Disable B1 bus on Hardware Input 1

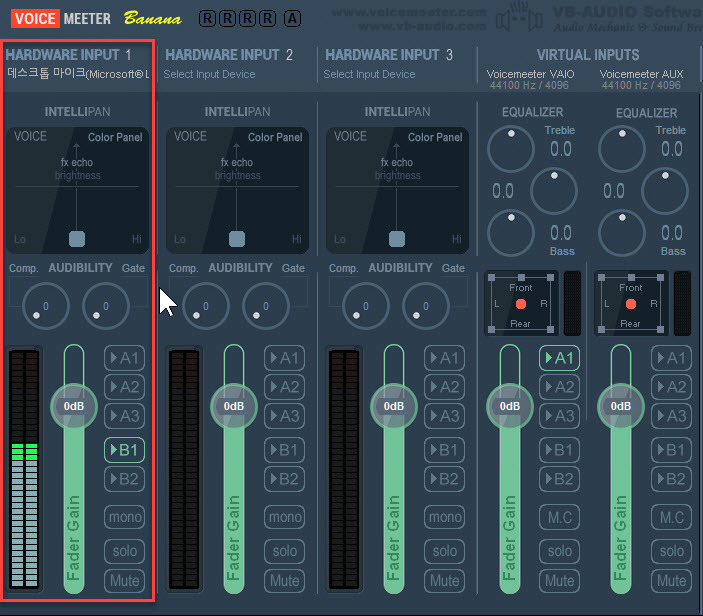point(125,450)
